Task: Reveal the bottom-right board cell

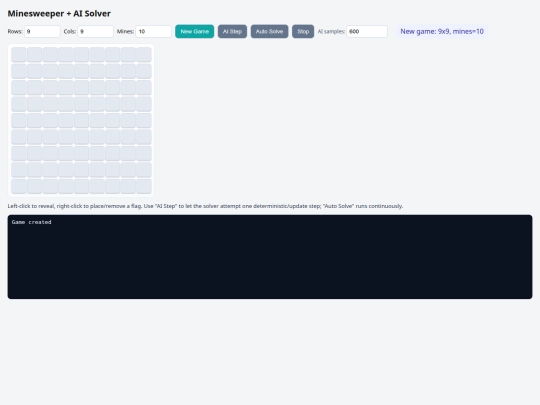Action: [144, 186]
